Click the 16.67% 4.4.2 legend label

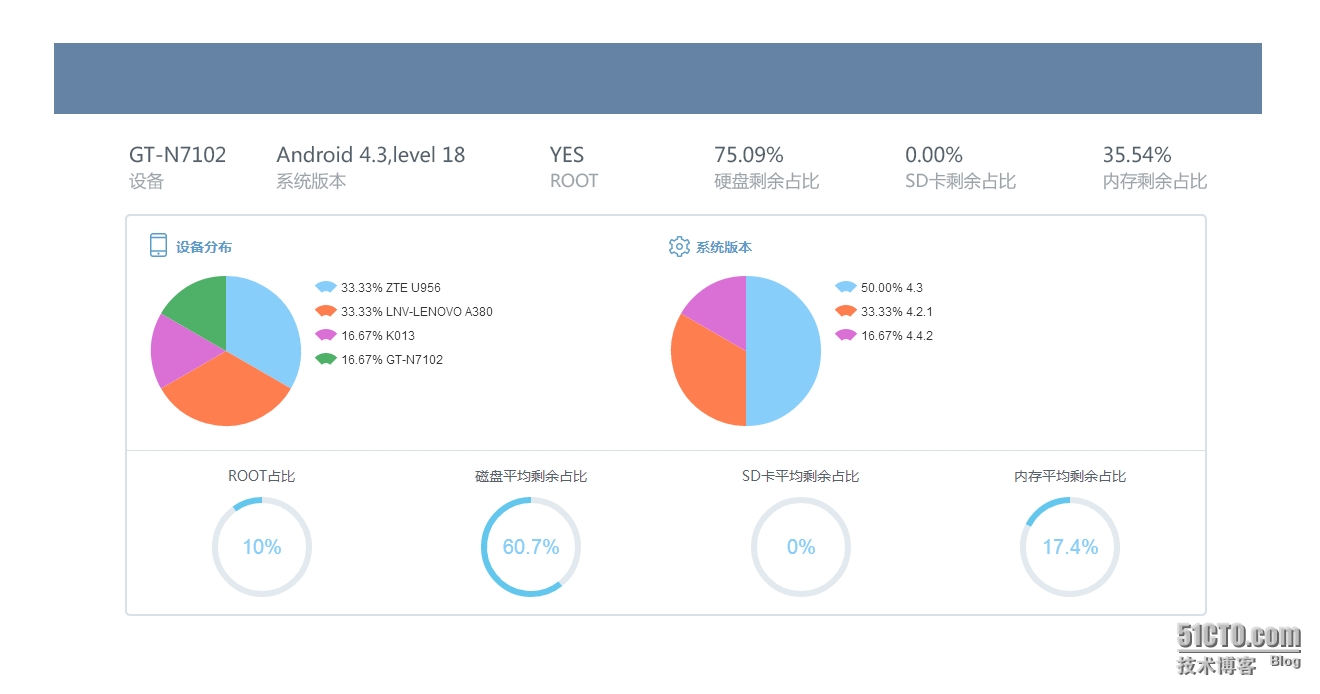click(897, 335)
